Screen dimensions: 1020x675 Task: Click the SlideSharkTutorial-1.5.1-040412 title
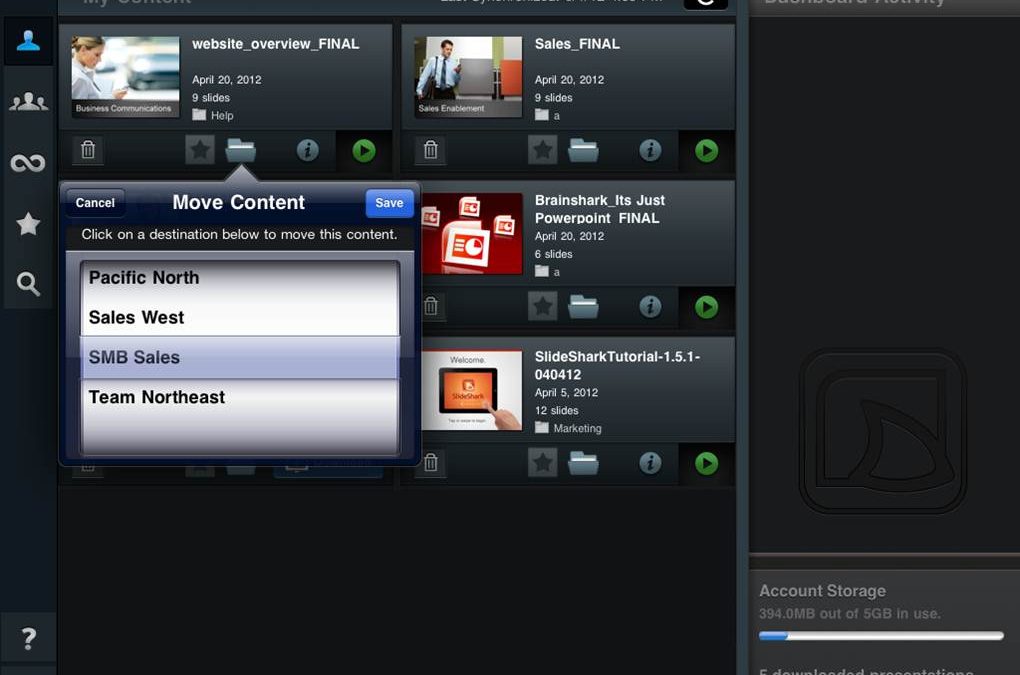(x=617, y=365)
